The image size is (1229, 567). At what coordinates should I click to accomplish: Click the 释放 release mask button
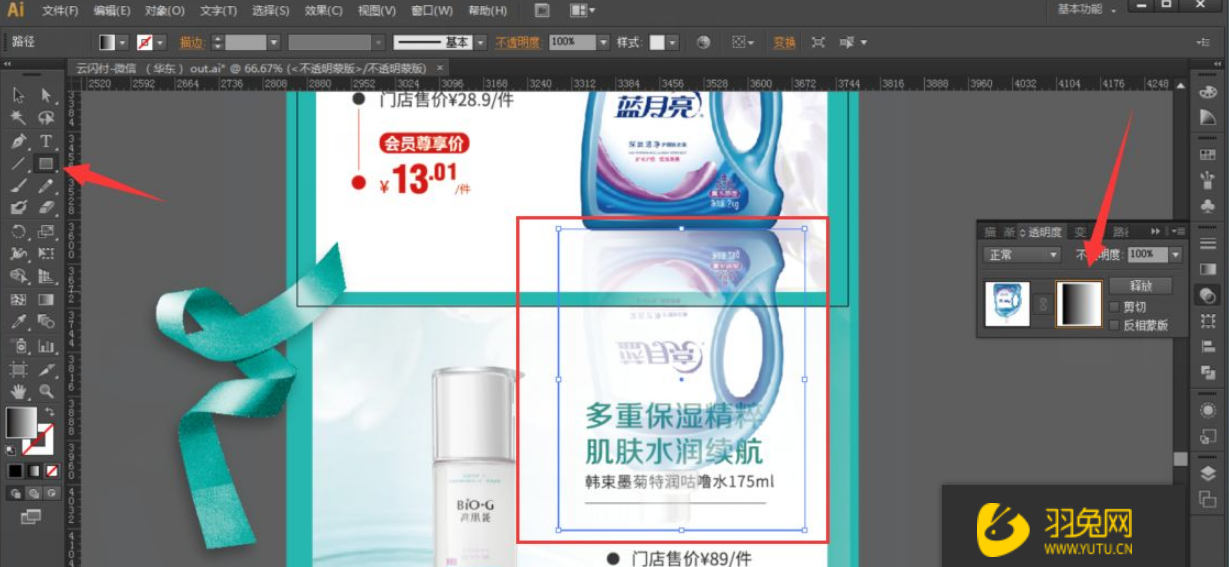tap(1141, 285)
